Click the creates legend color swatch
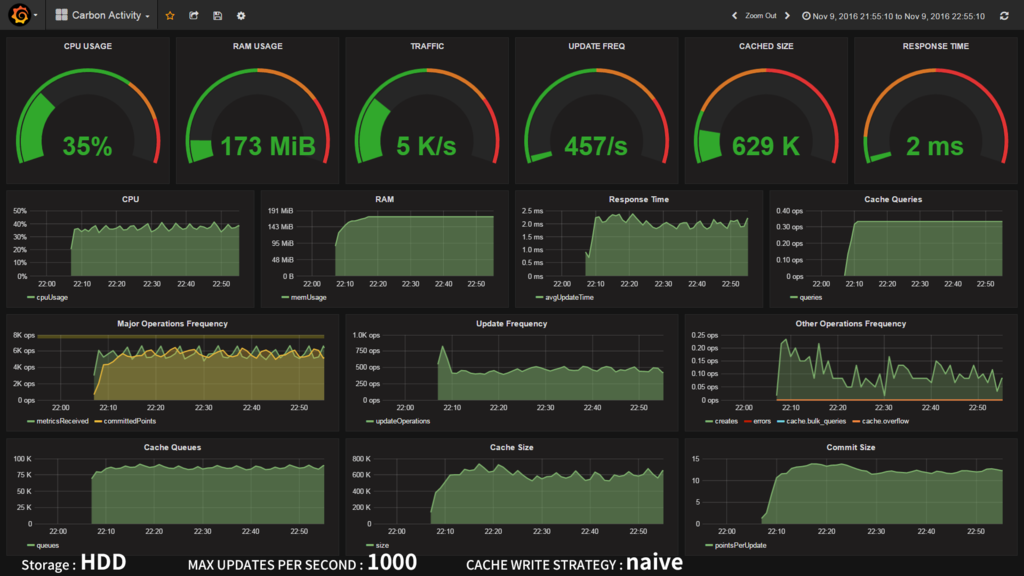This screenshot has height=576, width=1024. coord(709,421)
